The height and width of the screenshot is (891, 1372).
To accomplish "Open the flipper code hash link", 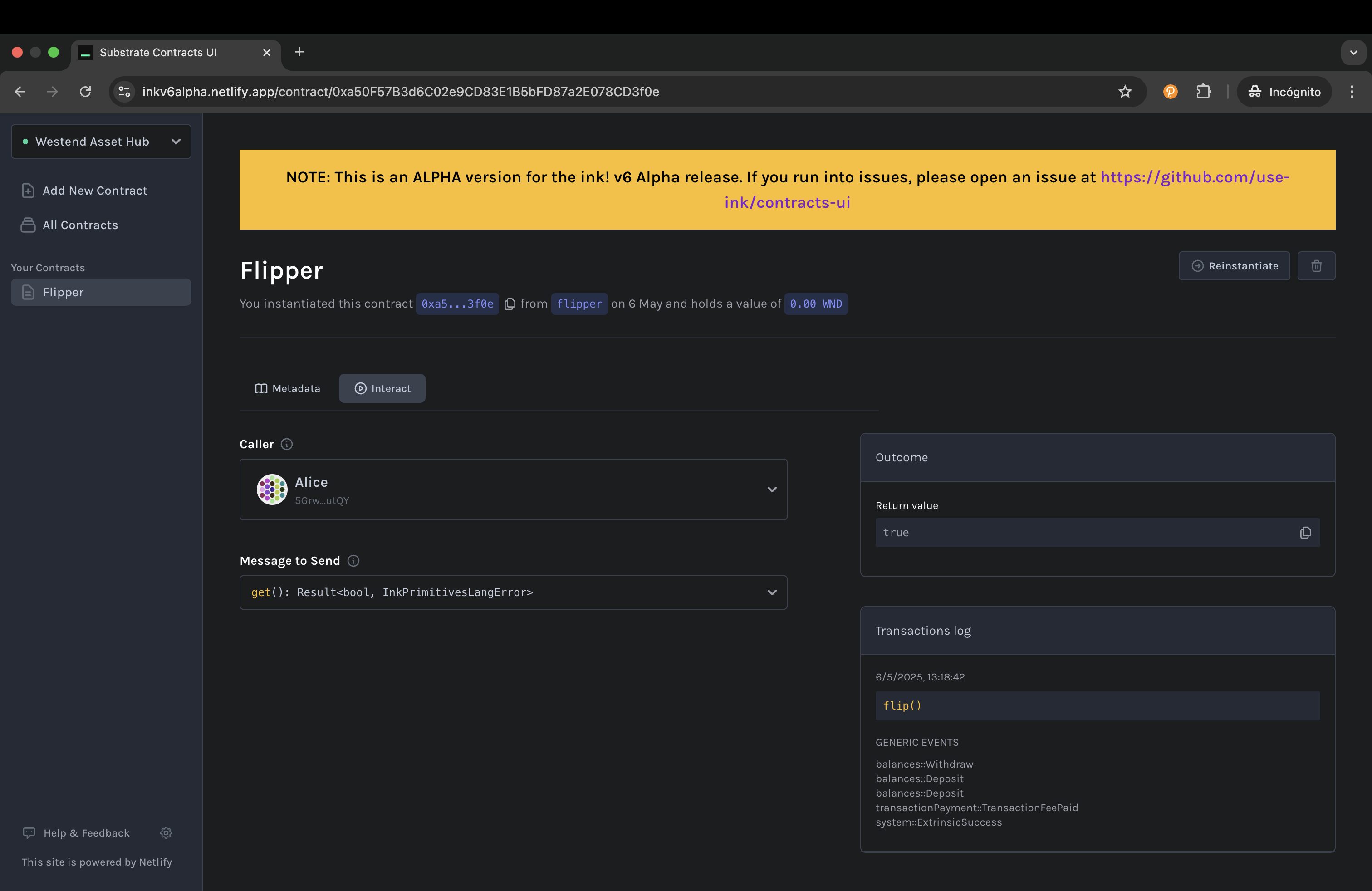I will pyautogui.click(x=579, y=304).
